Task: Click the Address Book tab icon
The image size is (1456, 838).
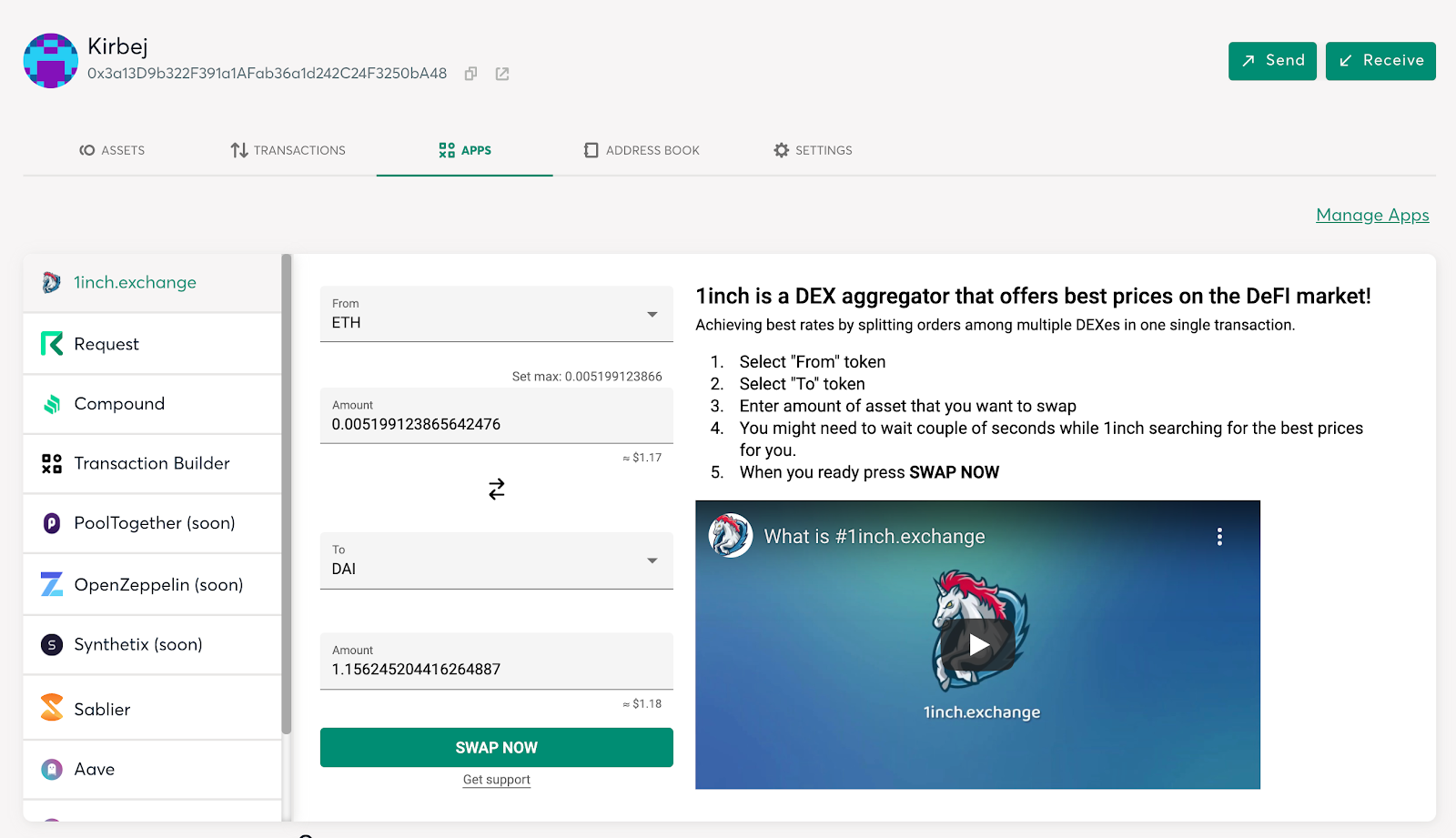Action: [x=591, y=150]
